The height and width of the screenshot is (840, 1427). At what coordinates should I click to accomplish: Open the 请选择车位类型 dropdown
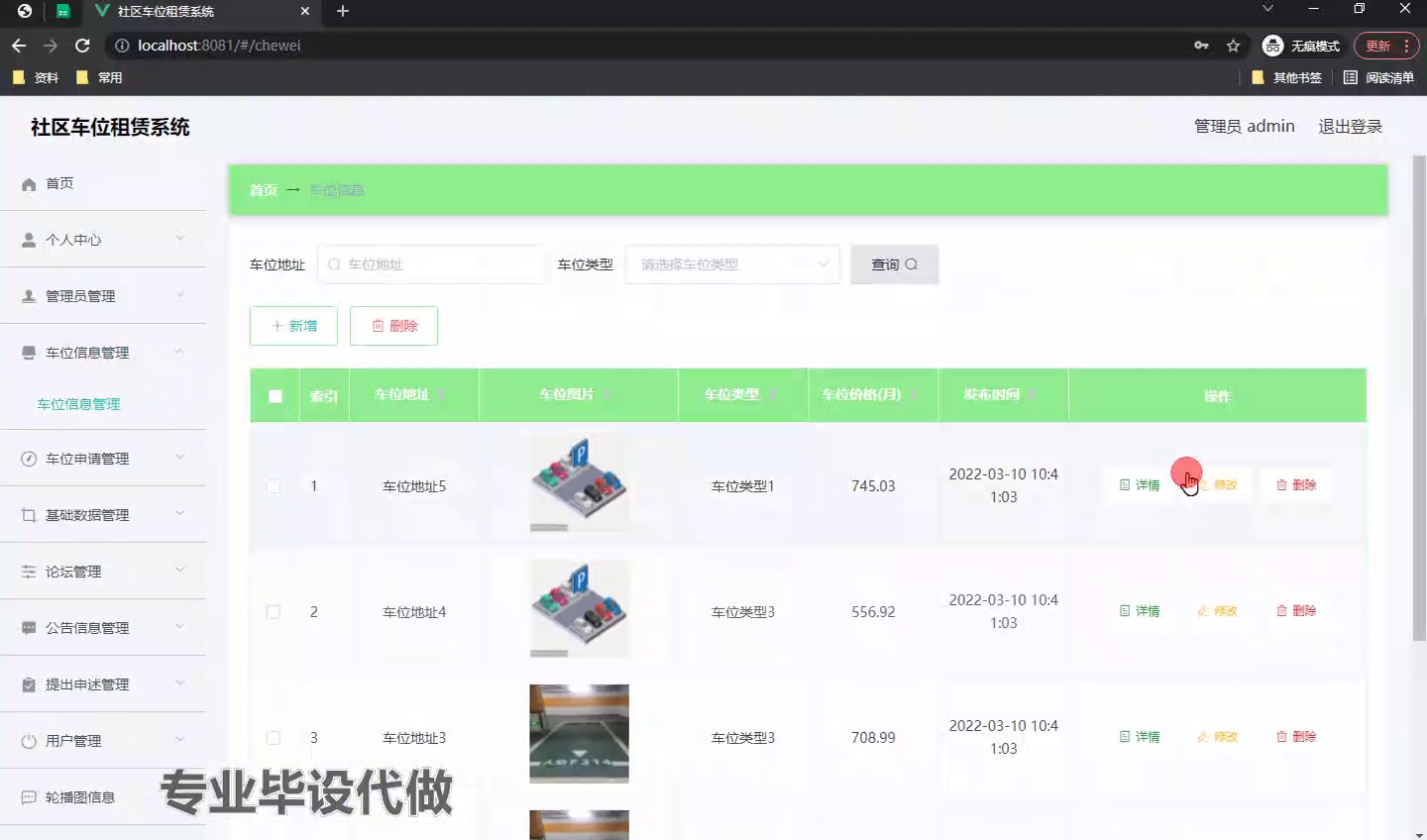click(x=732, y=264)
